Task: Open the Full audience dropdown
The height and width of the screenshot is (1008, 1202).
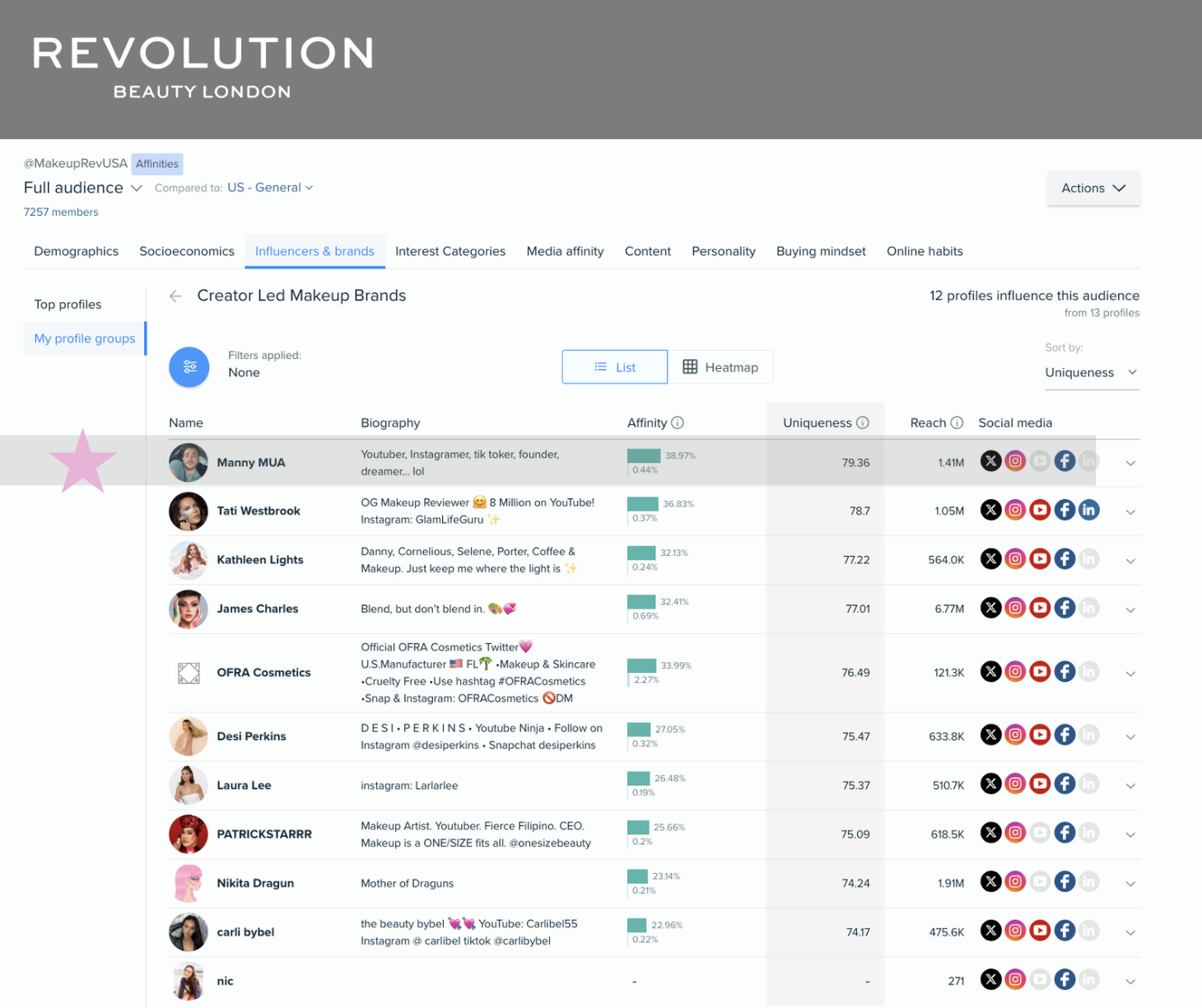Action: [x=83, y=188]
